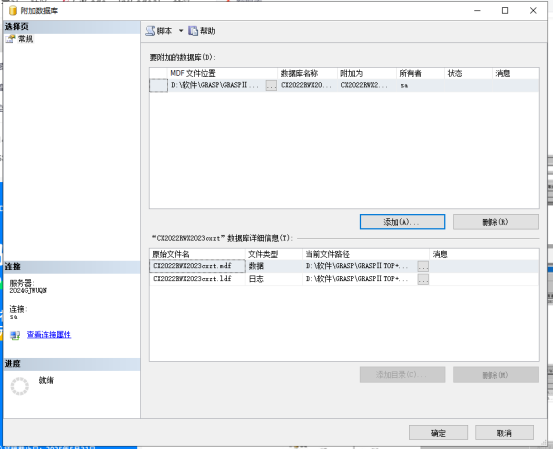Sort by MDF 文件位置 column header
The width and height of the screenshot is (553, 449).
(223, 73)
